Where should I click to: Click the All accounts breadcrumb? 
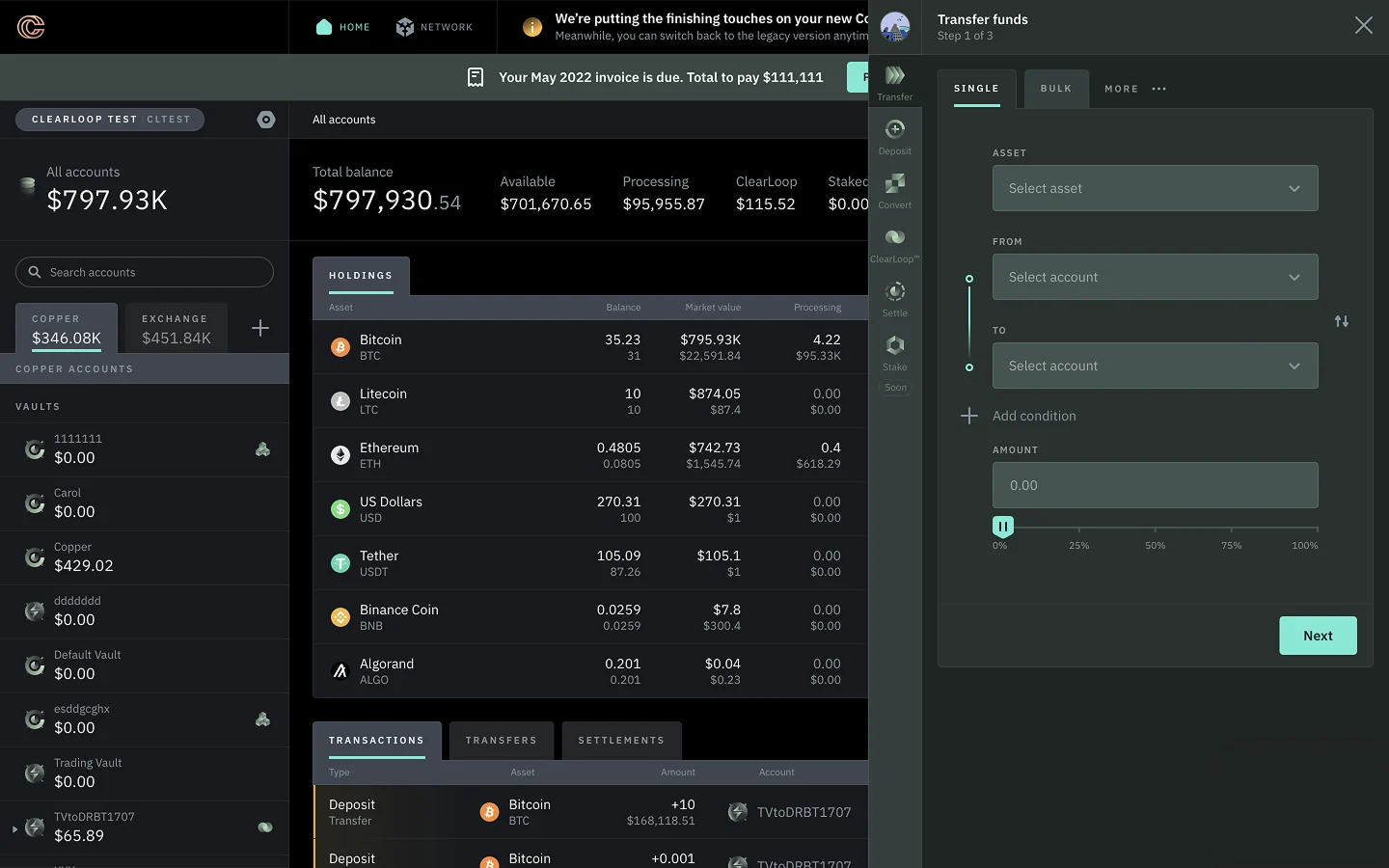tap(343, 120)
